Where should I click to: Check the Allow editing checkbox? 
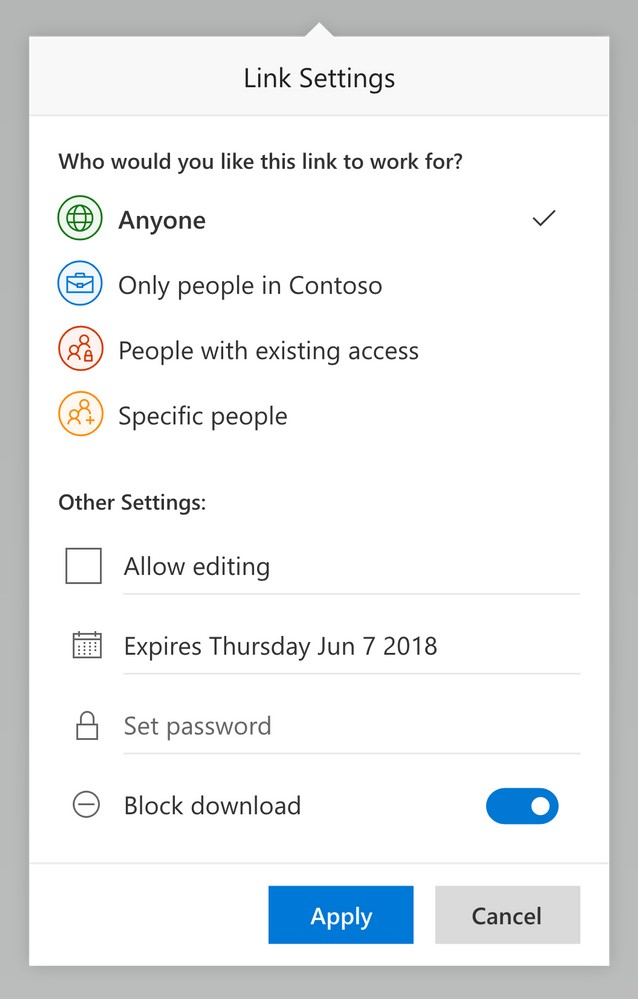(x=83, y=566)
